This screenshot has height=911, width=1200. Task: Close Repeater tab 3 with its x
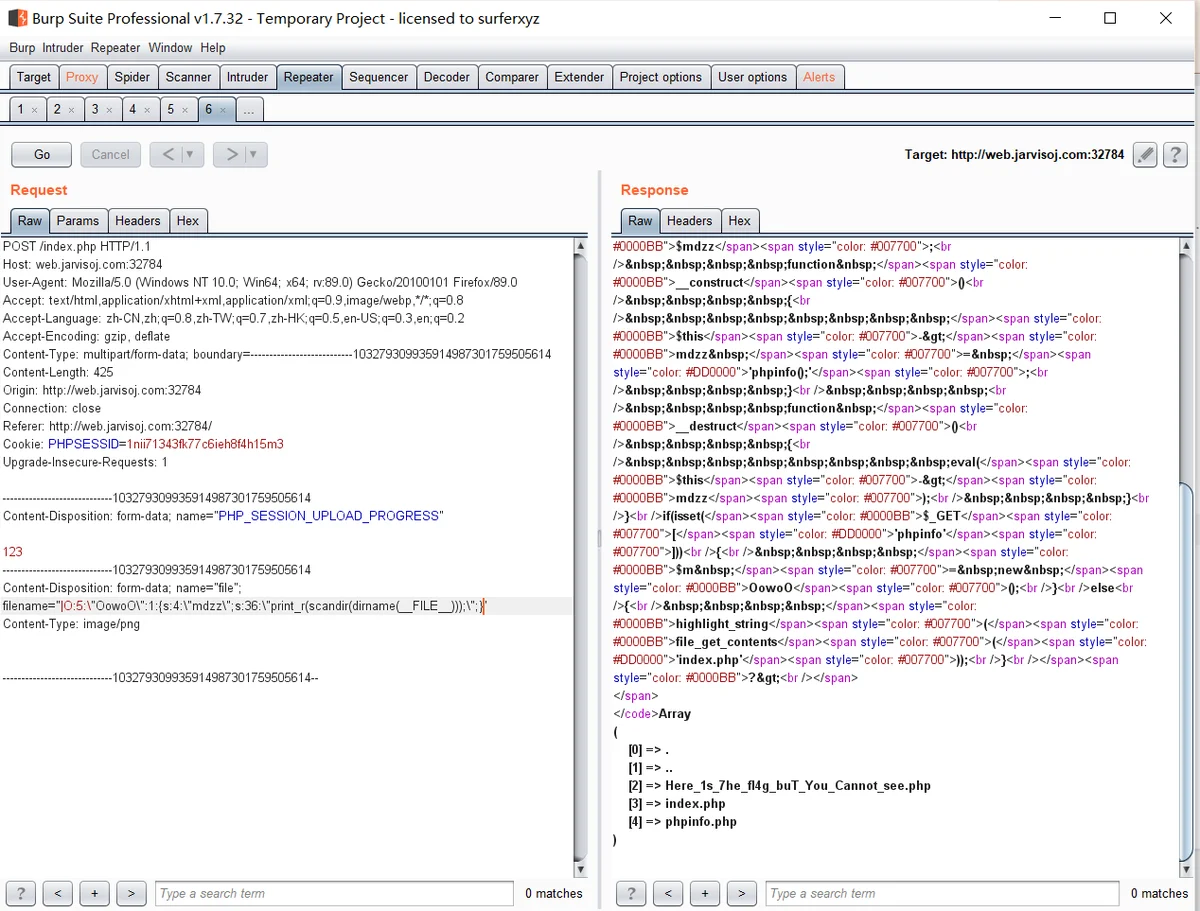coord(109,110)
